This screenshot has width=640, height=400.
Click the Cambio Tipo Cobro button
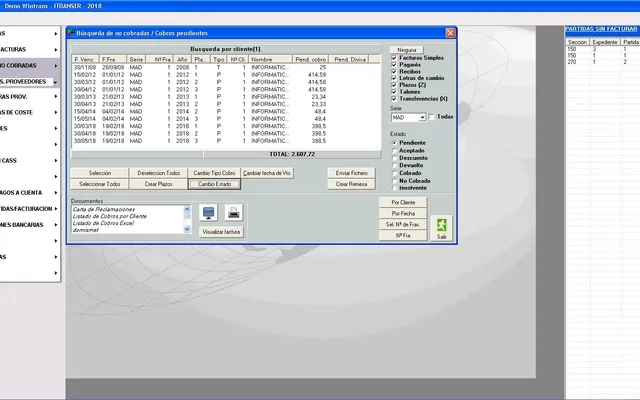click(214, 173)
